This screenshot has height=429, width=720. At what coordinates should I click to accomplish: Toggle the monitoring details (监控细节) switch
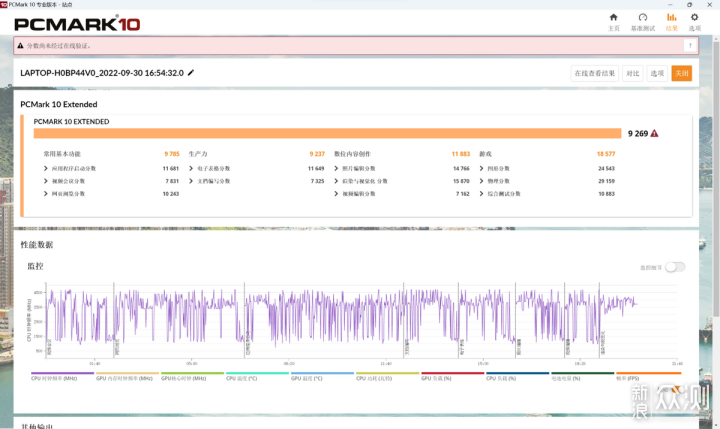tap(675, 267)
